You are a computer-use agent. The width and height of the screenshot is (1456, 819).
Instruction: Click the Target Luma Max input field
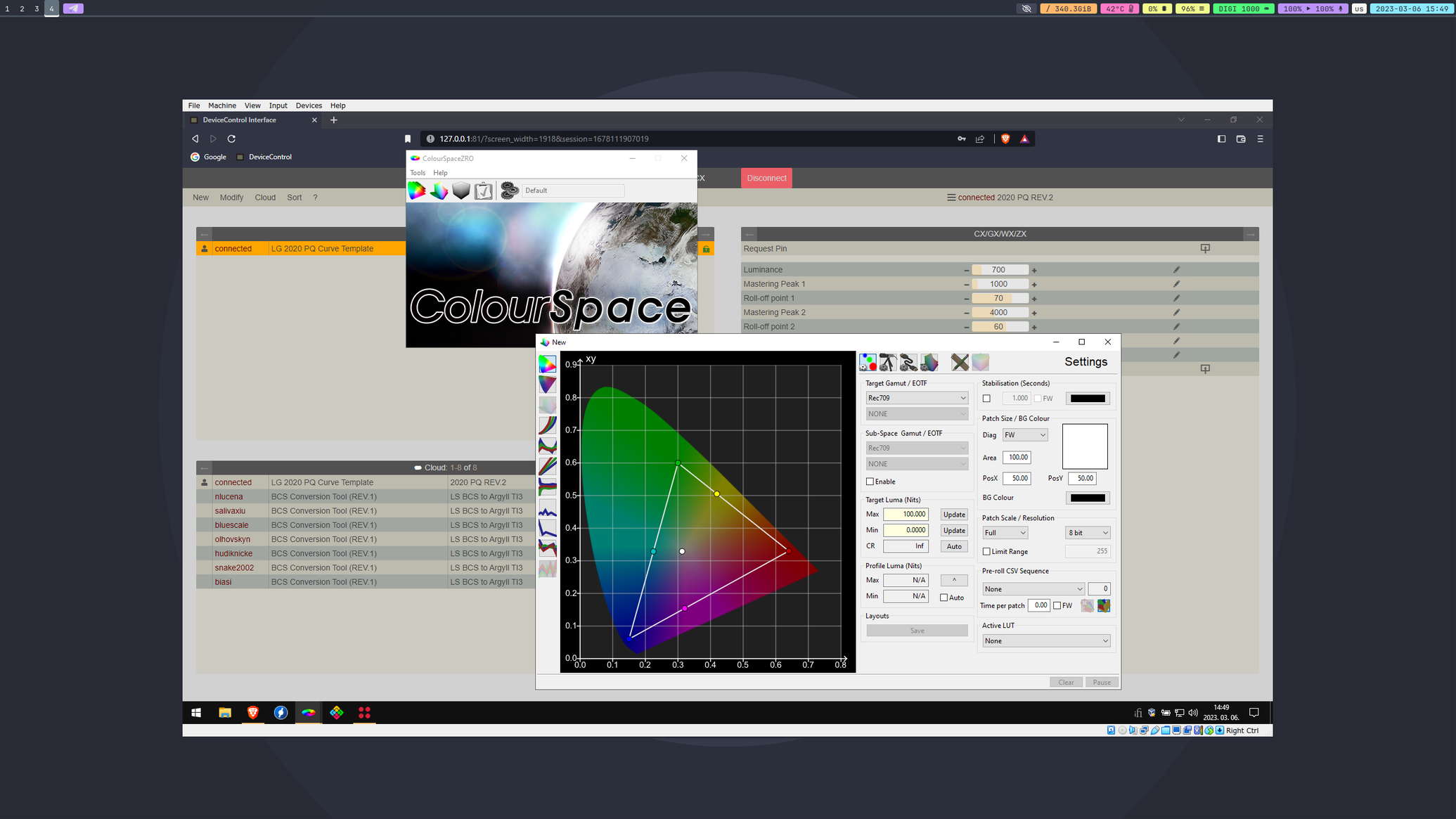coord(906,515)
